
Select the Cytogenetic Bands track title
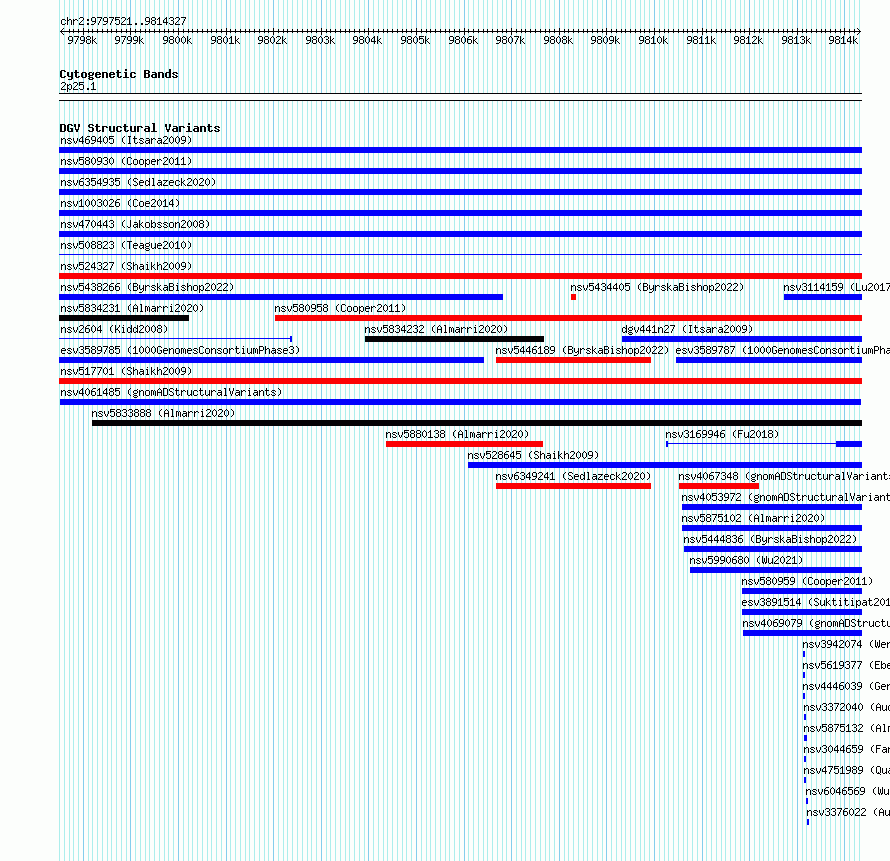click(x=119, y=74)
